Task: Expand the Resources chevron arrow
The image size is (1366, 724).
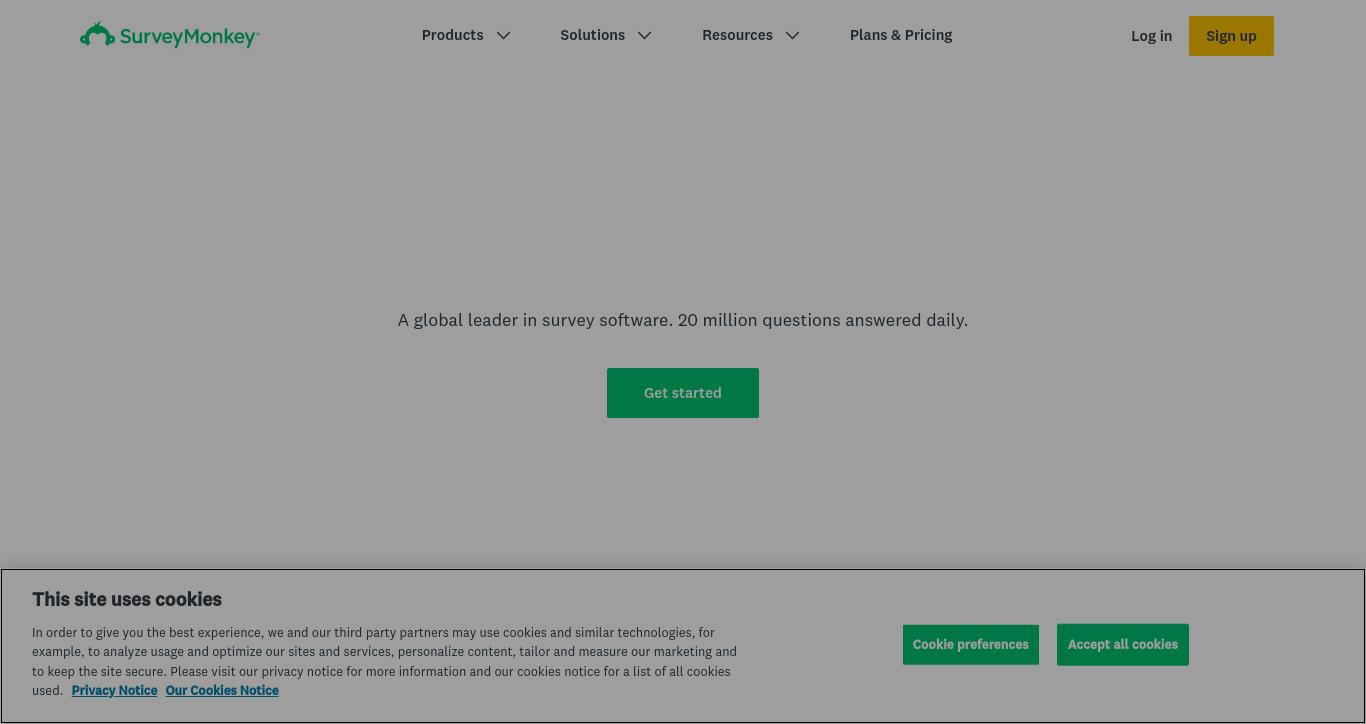Action: 792,36
